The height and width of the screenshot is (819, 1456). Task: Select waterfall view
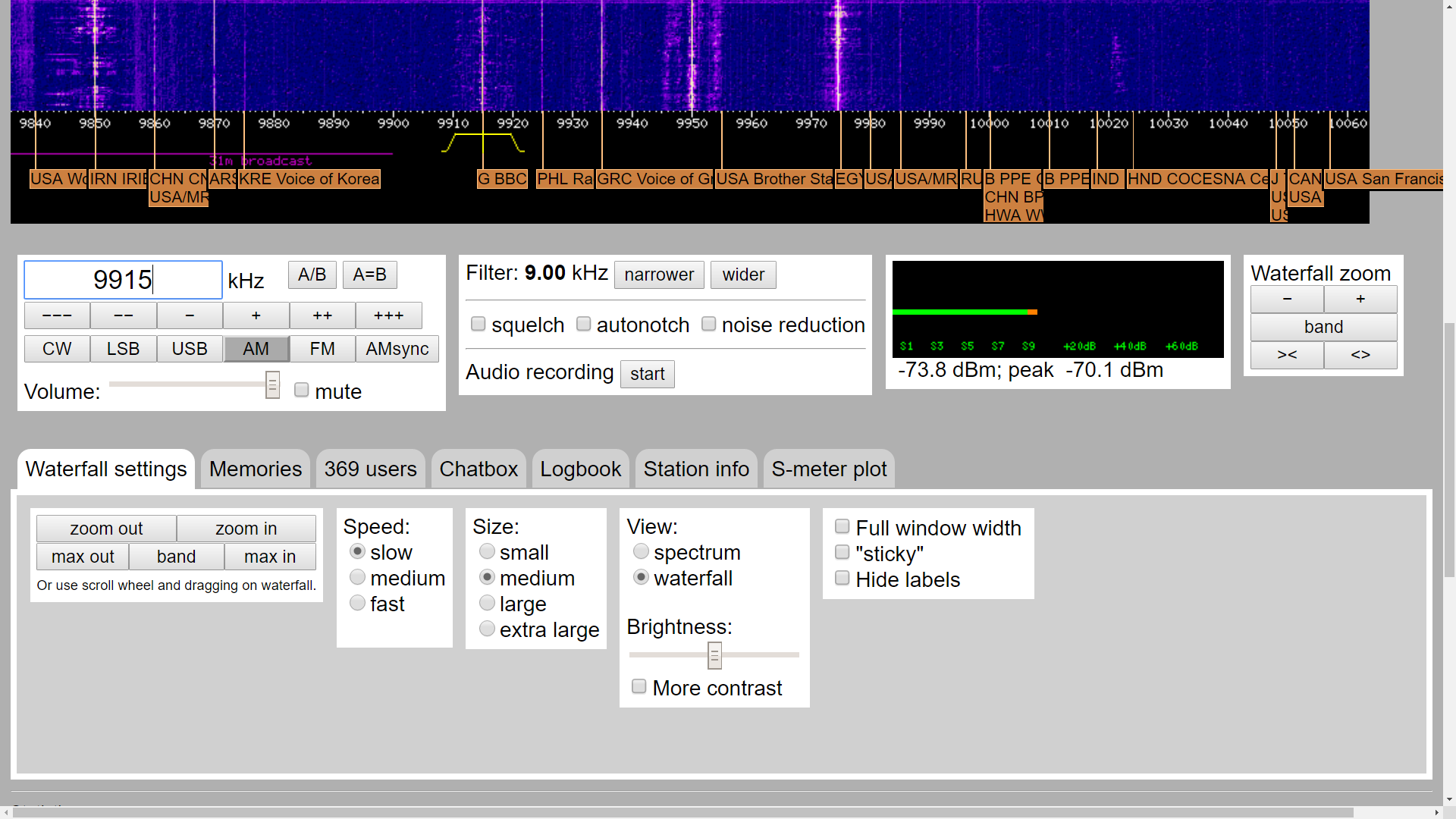click(x=642, y=577)
